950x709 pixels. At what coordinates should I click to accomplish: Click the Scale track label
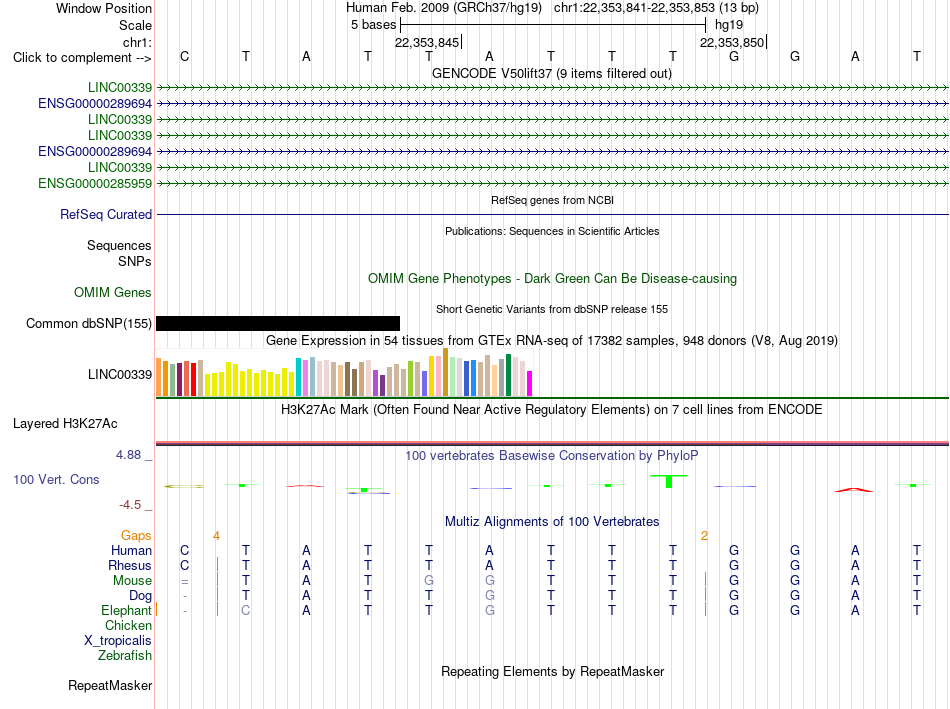(135, 25)
